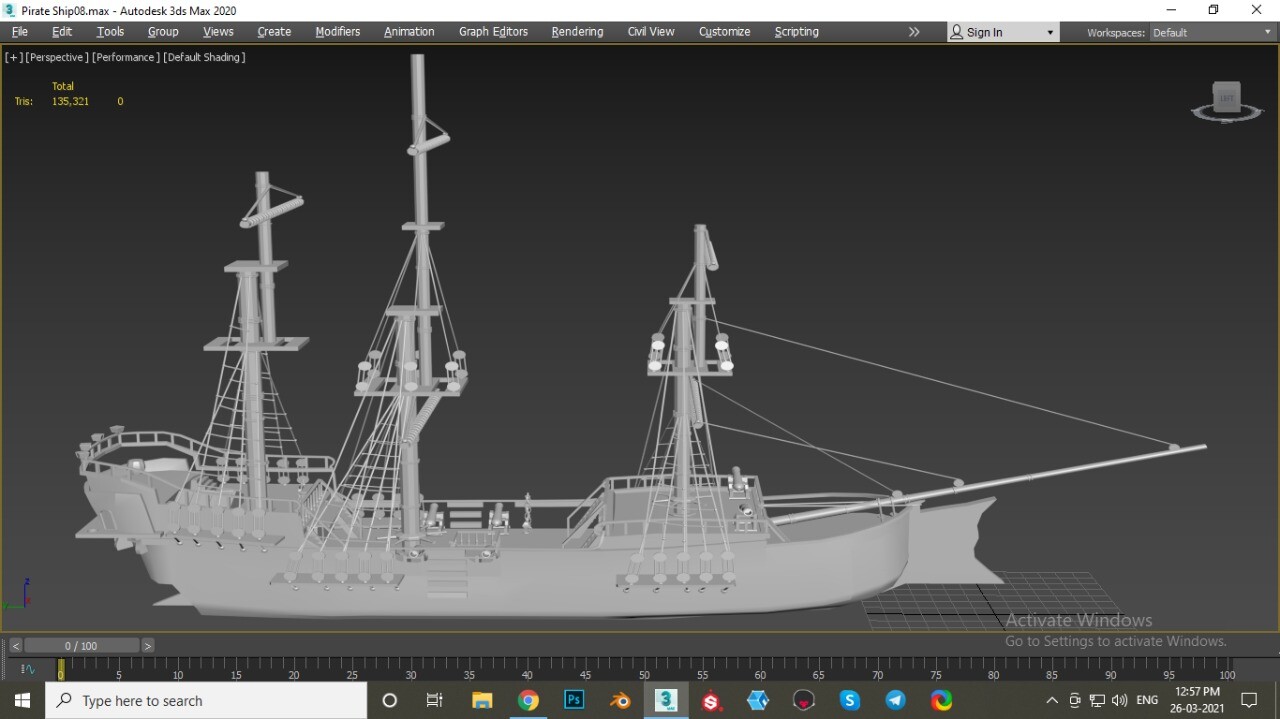
Task: Step the time slider back one frame
Action: 15,646
